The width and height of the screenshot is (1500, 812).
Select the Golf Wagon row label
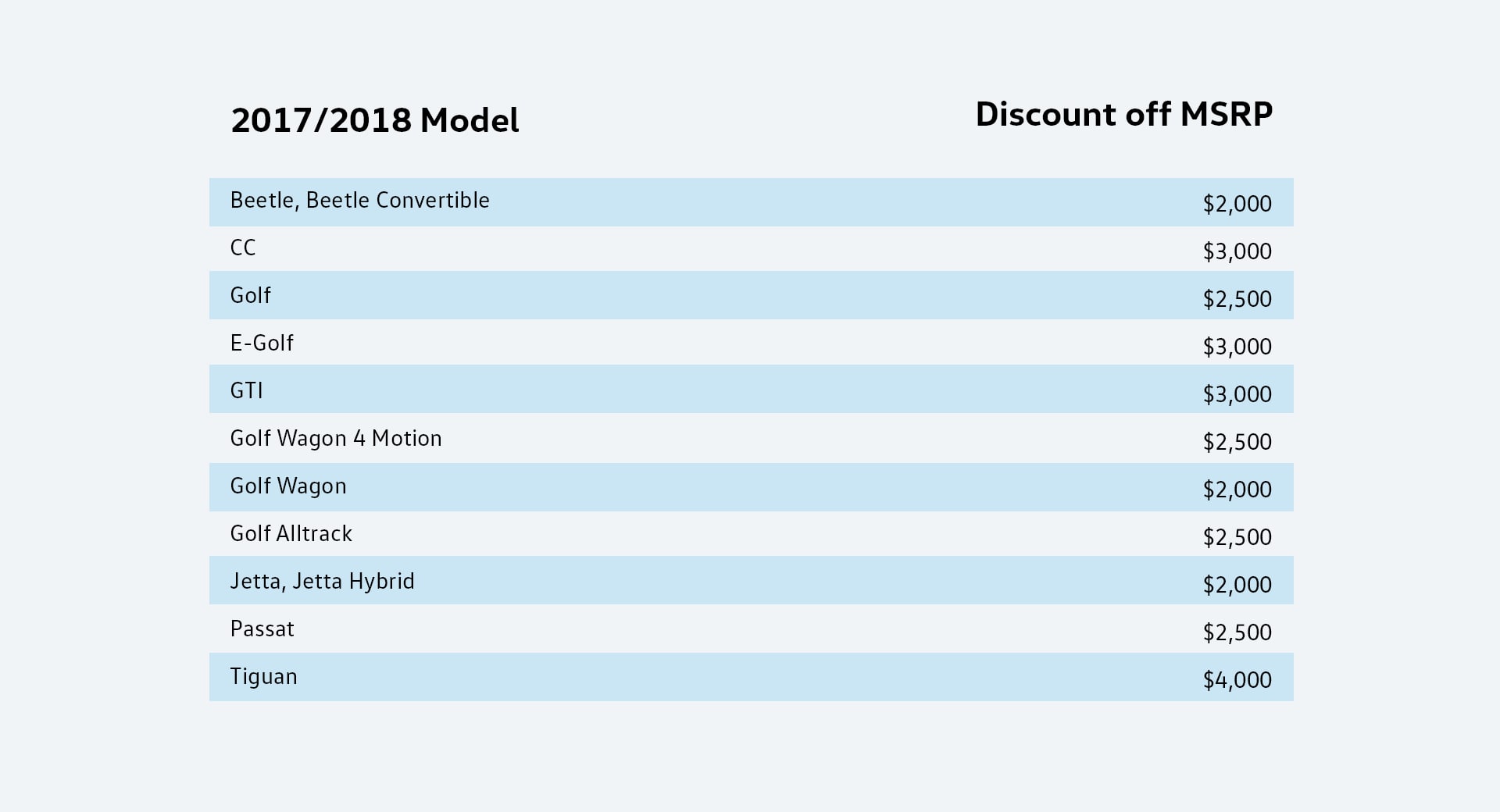[x=288, y=486]
